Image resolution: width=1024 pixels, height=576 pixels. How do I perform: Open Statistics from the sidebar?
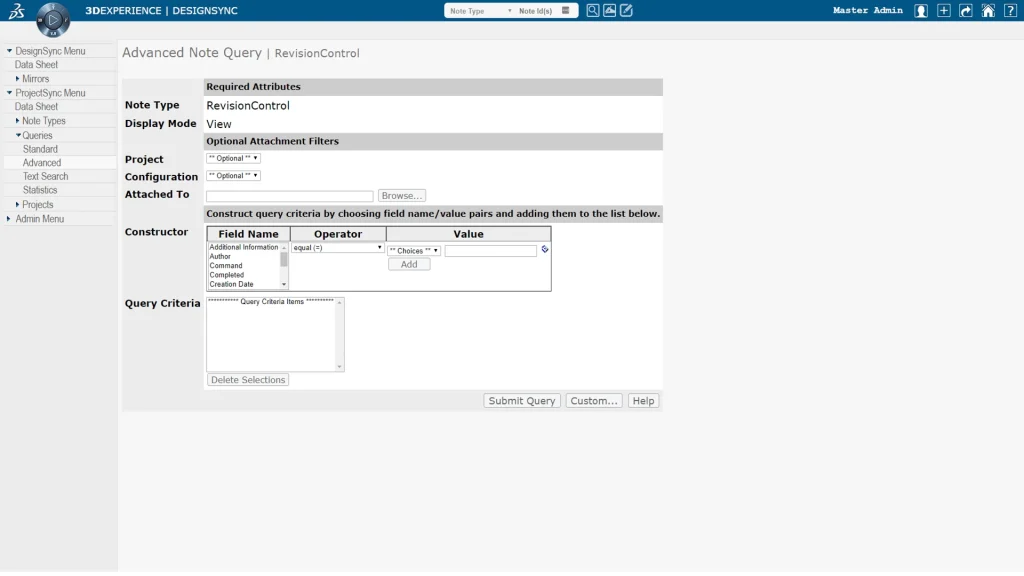[40, 190]
